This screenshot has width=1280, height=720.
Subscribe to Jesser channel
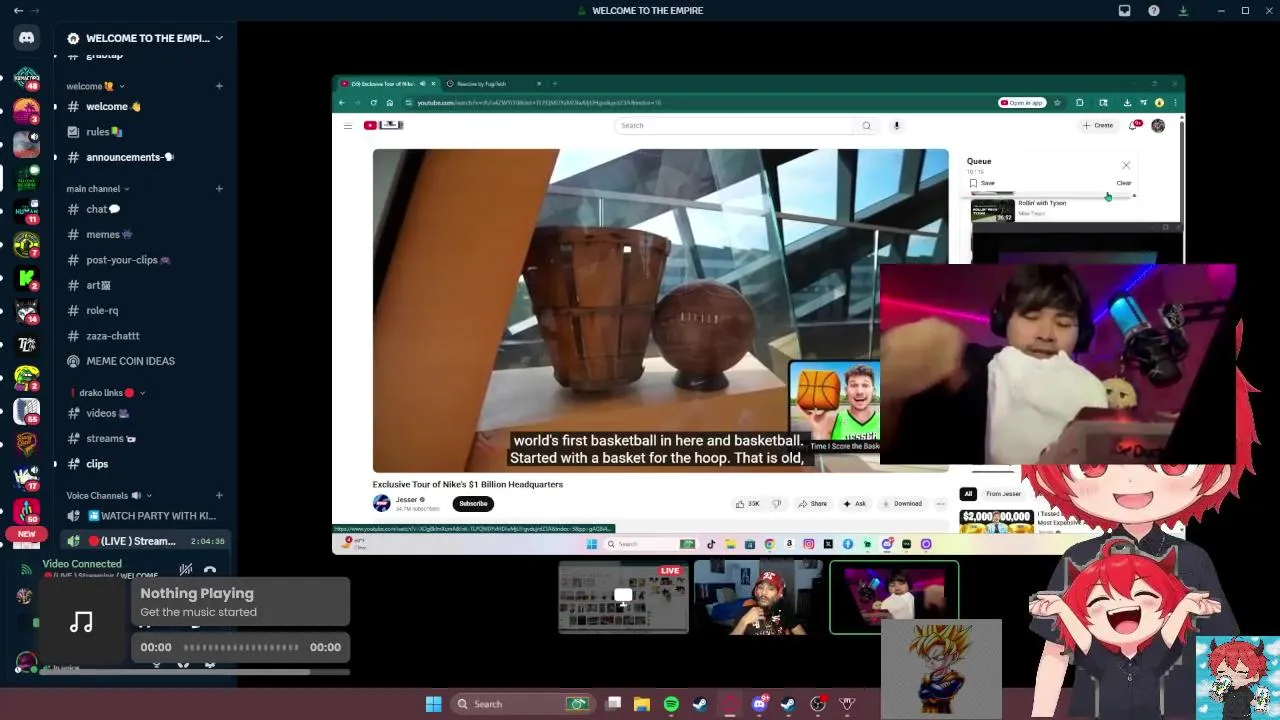(473, 504)
